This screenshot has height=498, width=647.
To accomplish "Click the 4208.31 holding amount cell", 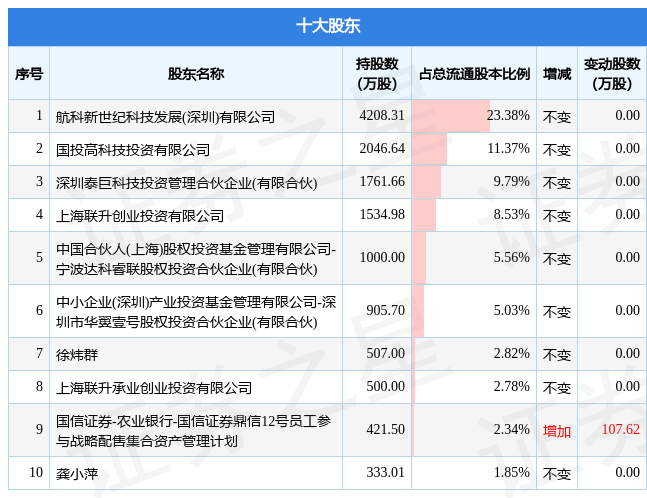I will click(383, 116).
